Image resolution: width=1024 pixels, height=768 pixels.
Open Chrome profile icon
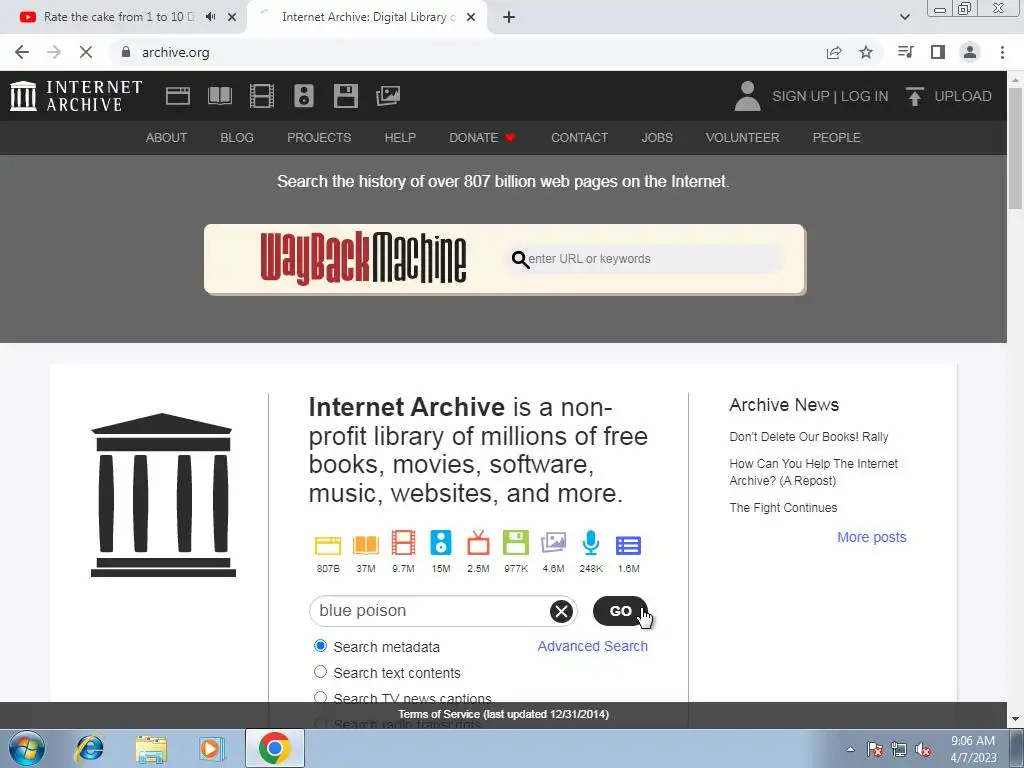(x=970, y=52)
